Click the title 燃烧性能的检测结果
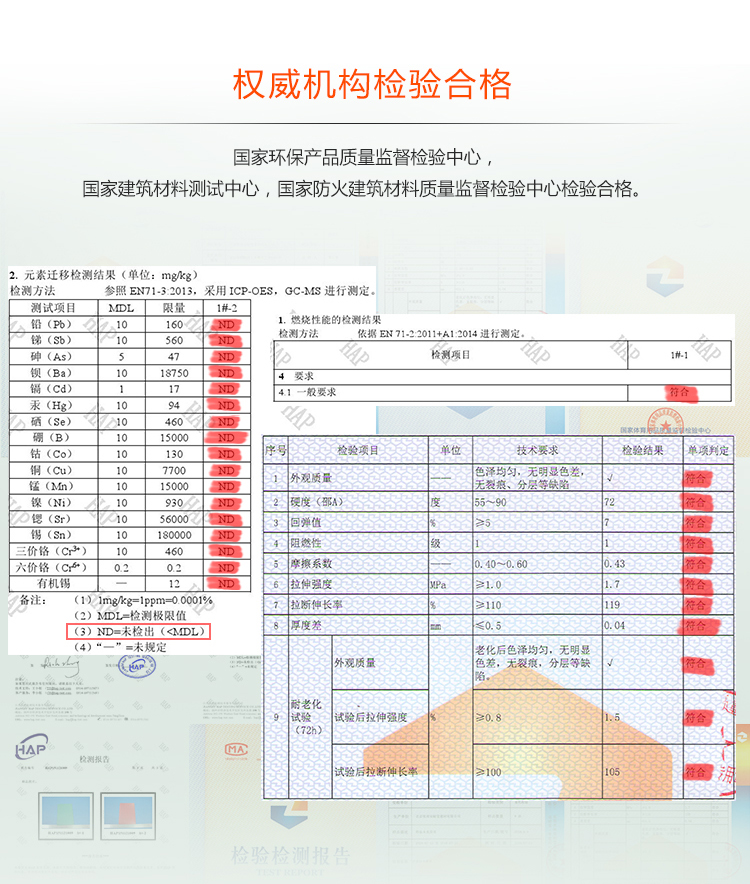750x884 pixels. [336, 320]
